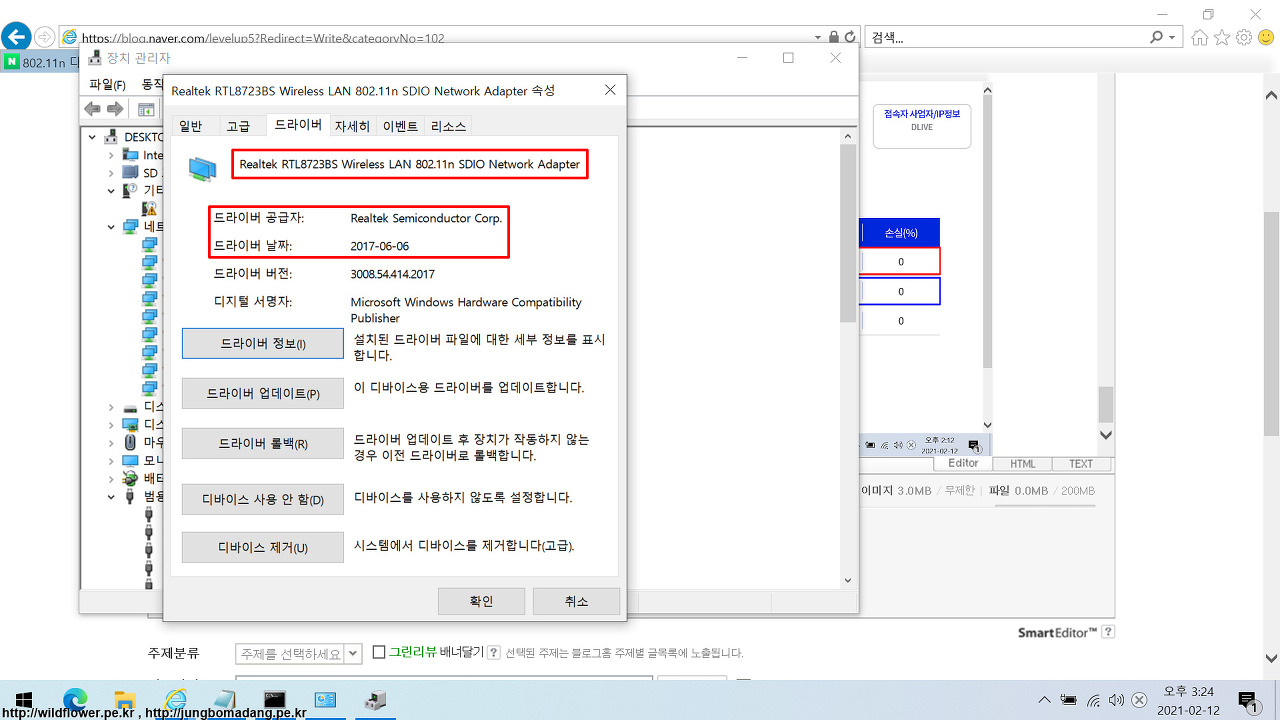The height and width of the screenshot is (720, 1280).
Task: Switch SmartEditor to Editor mode
Action: (x=963, y=463)
